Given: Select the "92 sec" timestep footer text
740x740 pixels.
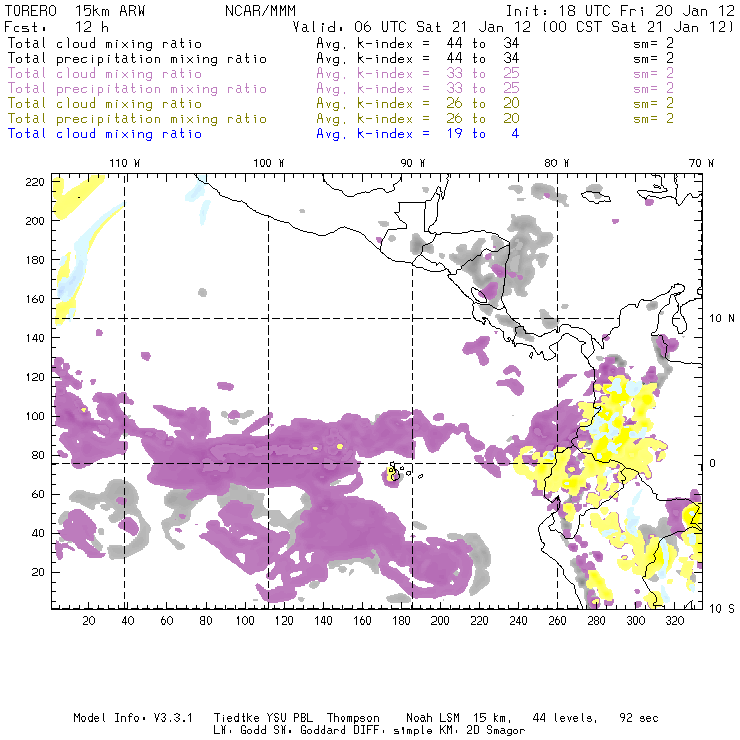Looking at the screenshot, I should (x=639, y=718).
